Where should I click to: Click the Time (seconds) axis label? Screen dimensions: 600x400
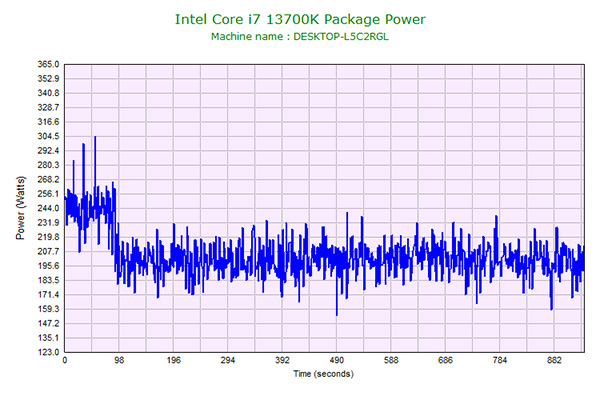pos(323,374)
